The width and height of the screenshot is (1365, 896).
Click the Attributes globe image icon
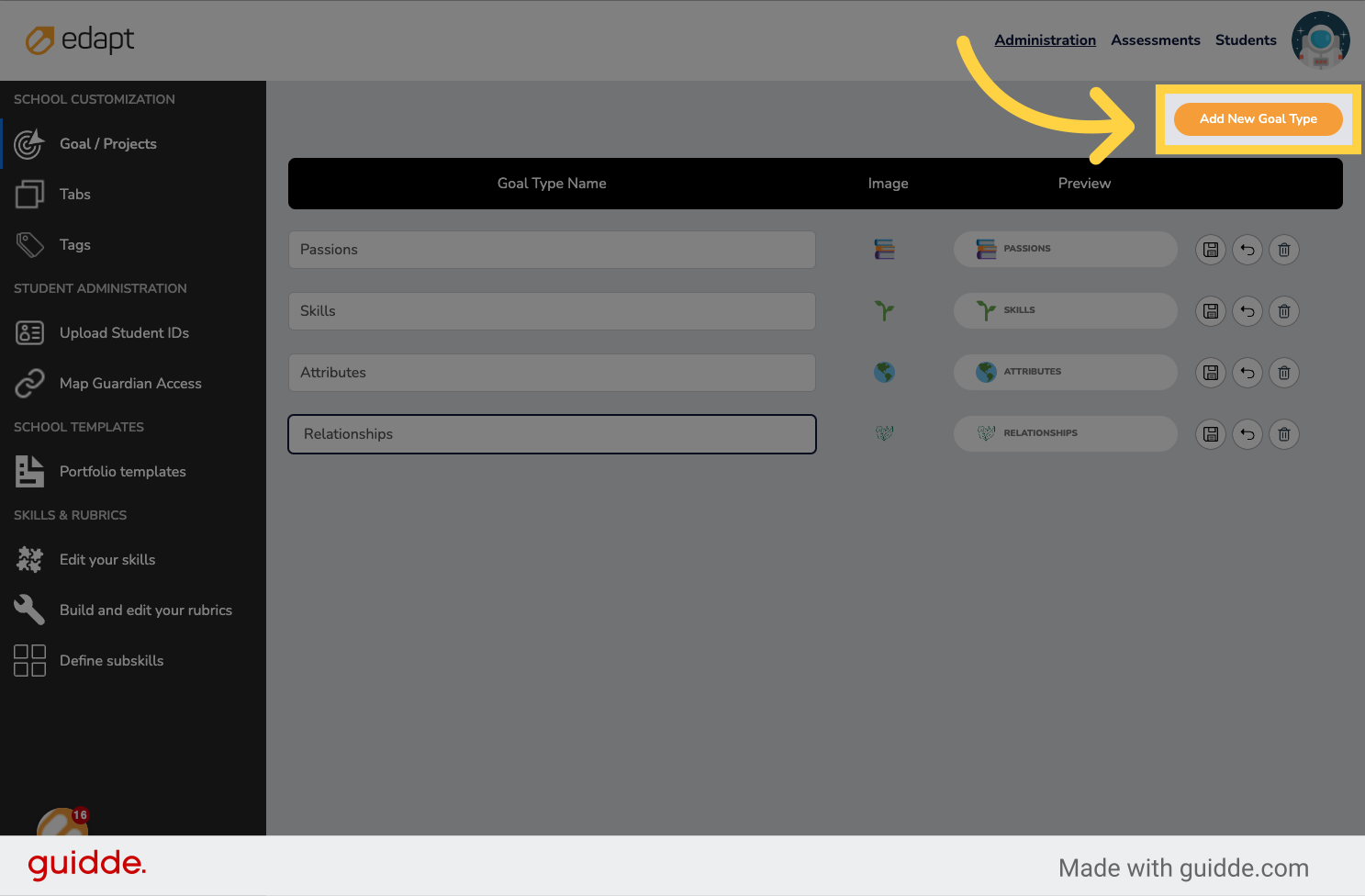click(884, 373)
